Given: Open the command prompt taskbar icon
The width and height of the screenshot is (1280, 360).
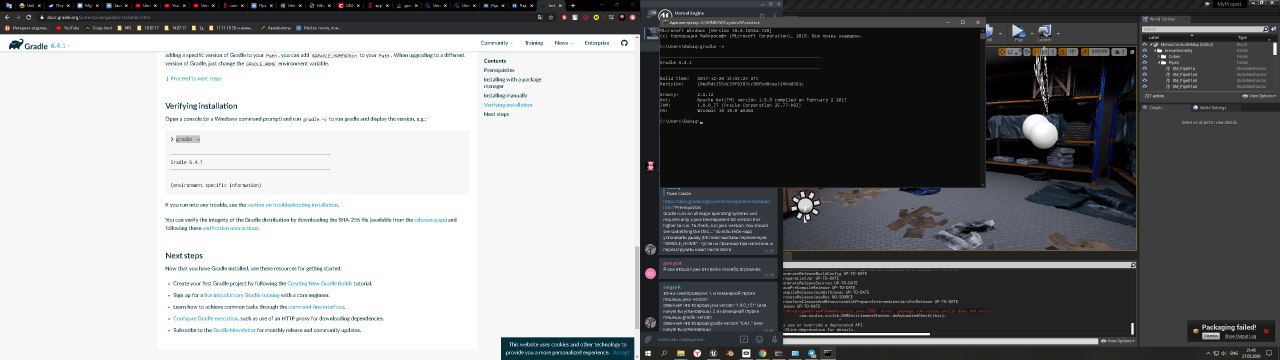Looking at the screenshot, I should 828,353.
